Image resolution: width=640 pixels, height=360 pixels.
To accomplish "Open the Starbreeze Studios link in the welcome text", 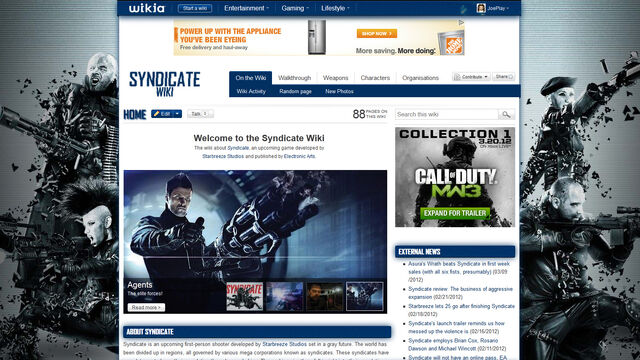I will pyautogui.click(x=223, y=156).
